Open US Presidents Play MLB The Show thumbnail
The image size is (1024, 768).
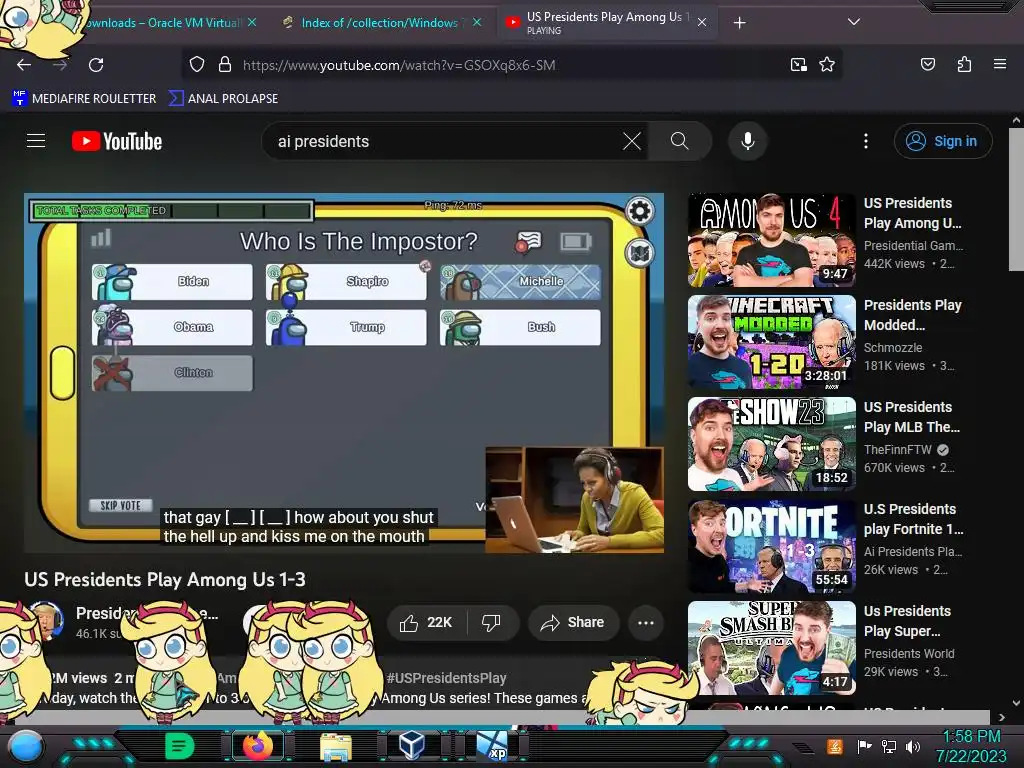click(772, 443)
